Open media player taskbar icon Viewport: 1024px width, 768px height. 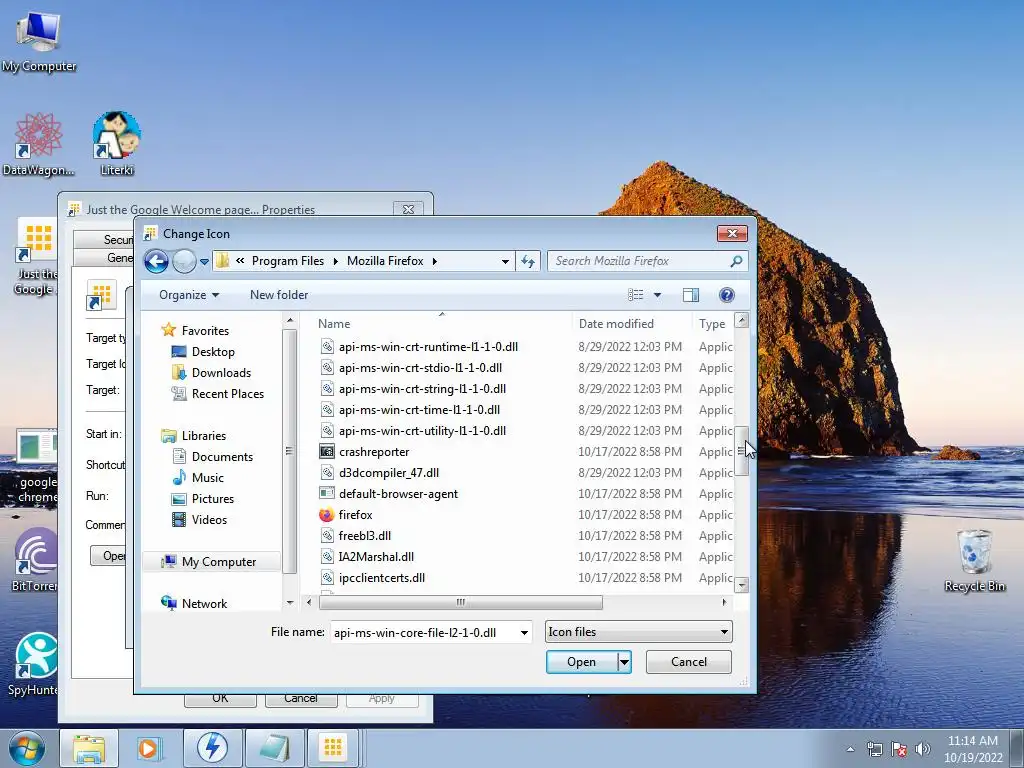pyautogui.click(x=149, y=748)
